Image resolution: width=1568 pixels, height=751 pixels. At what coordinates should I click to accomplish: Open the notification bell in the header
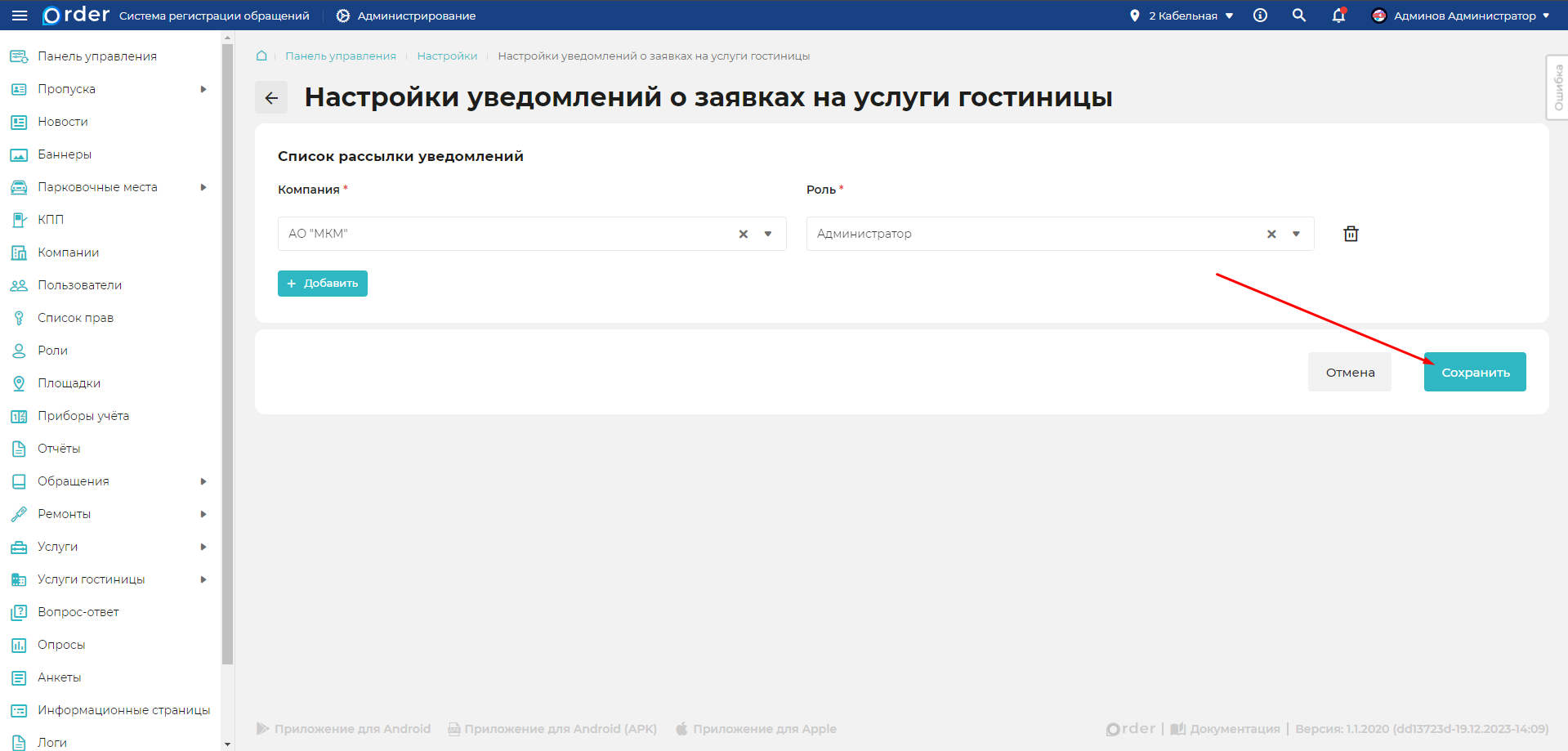[1338, 15]
